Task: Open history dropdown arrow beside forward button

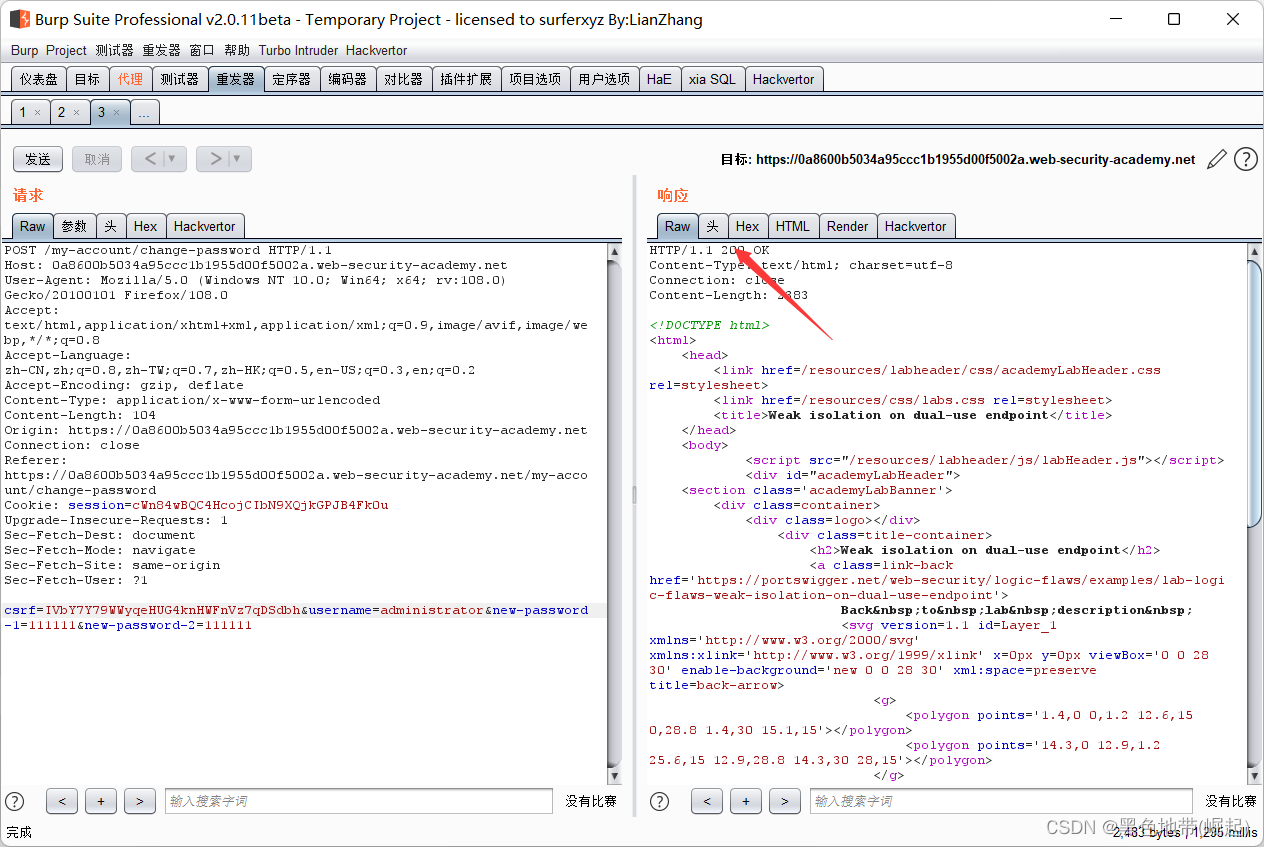Action: click(x=237, y=159)
